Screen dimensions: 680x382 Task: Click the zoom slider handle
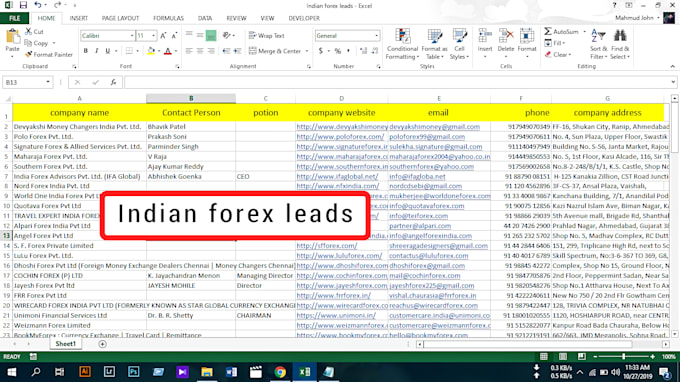click(624, 356)
